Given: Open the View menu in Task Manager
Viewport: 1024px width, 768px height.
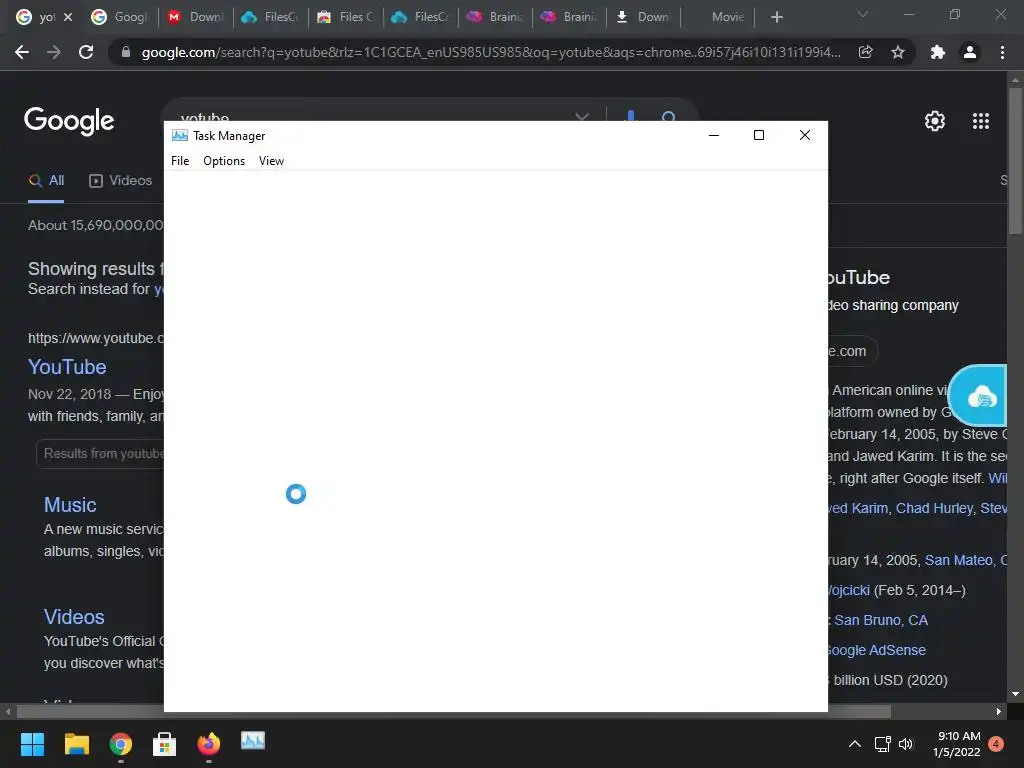Looking at the screenshot, I should (271, 161).
